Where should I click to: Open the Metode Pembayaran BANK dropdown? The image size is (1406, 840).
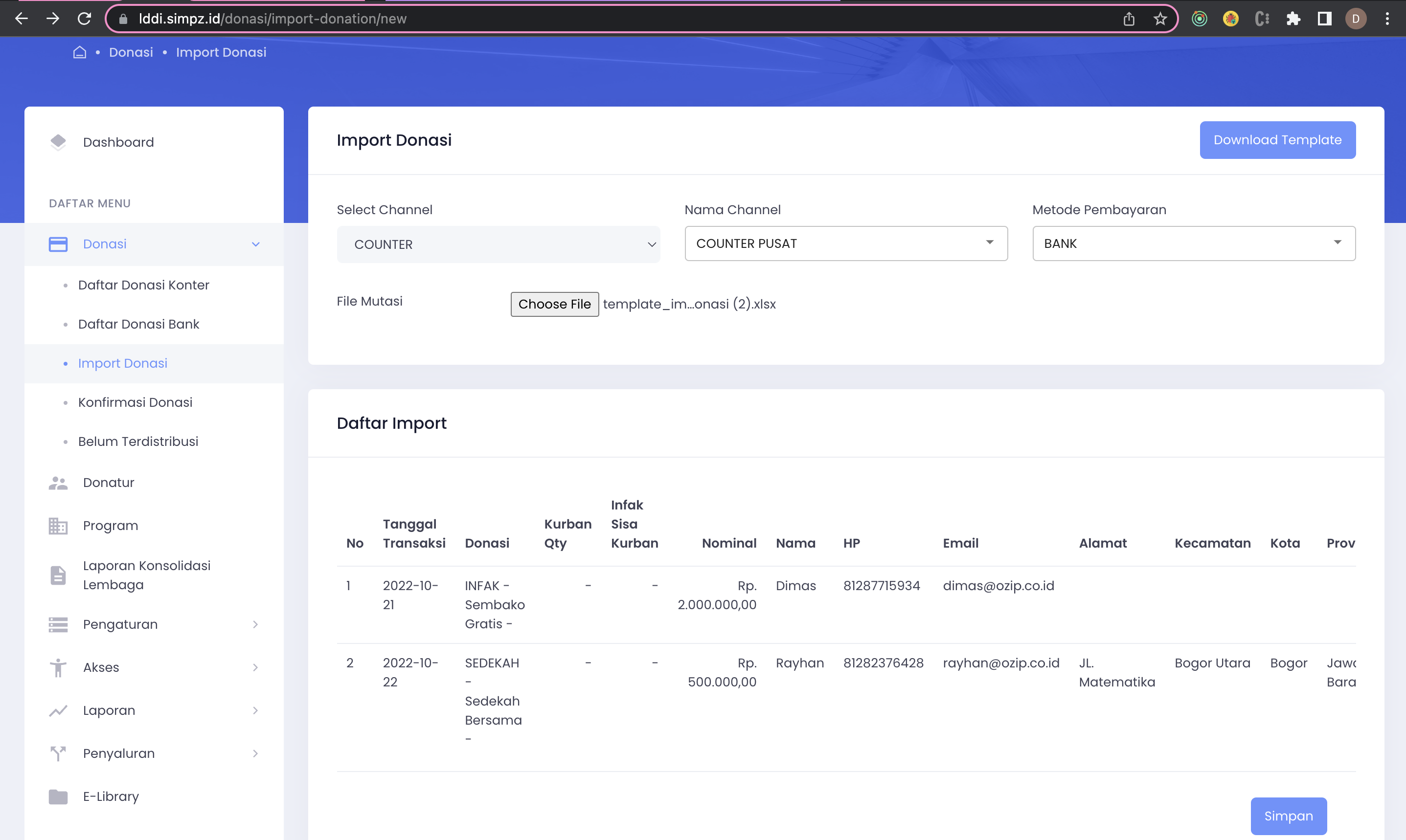pyautogui.click(x=1193, y=243)
